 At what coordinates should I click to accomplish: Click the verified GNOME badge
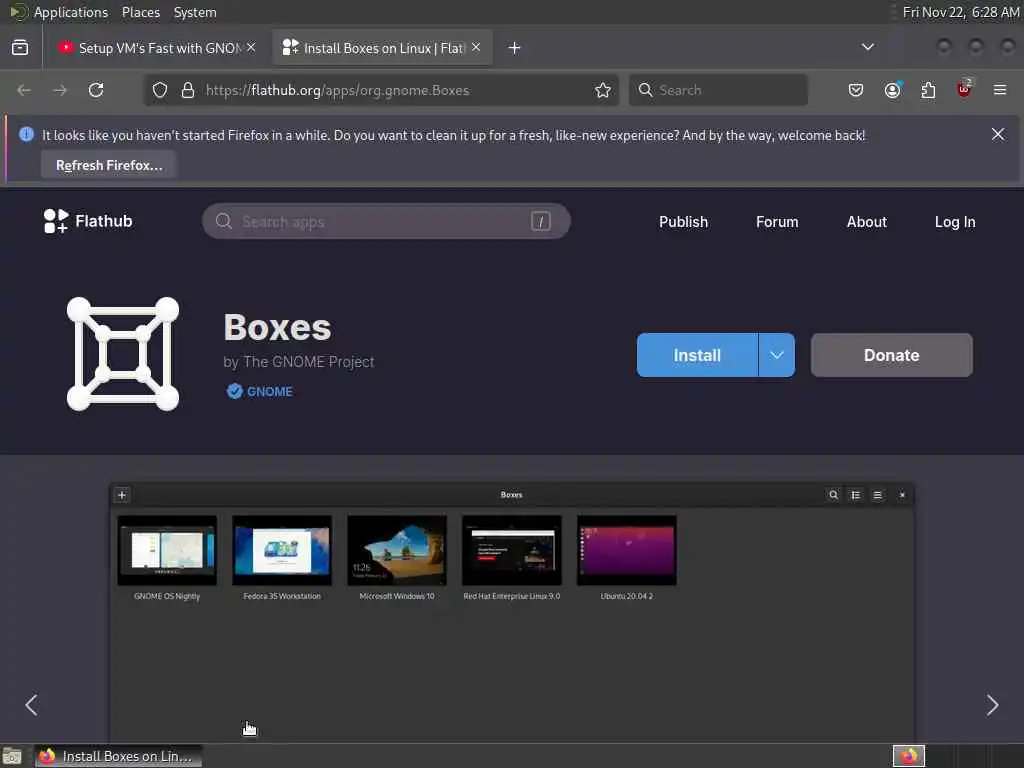(x=259, y=391)
